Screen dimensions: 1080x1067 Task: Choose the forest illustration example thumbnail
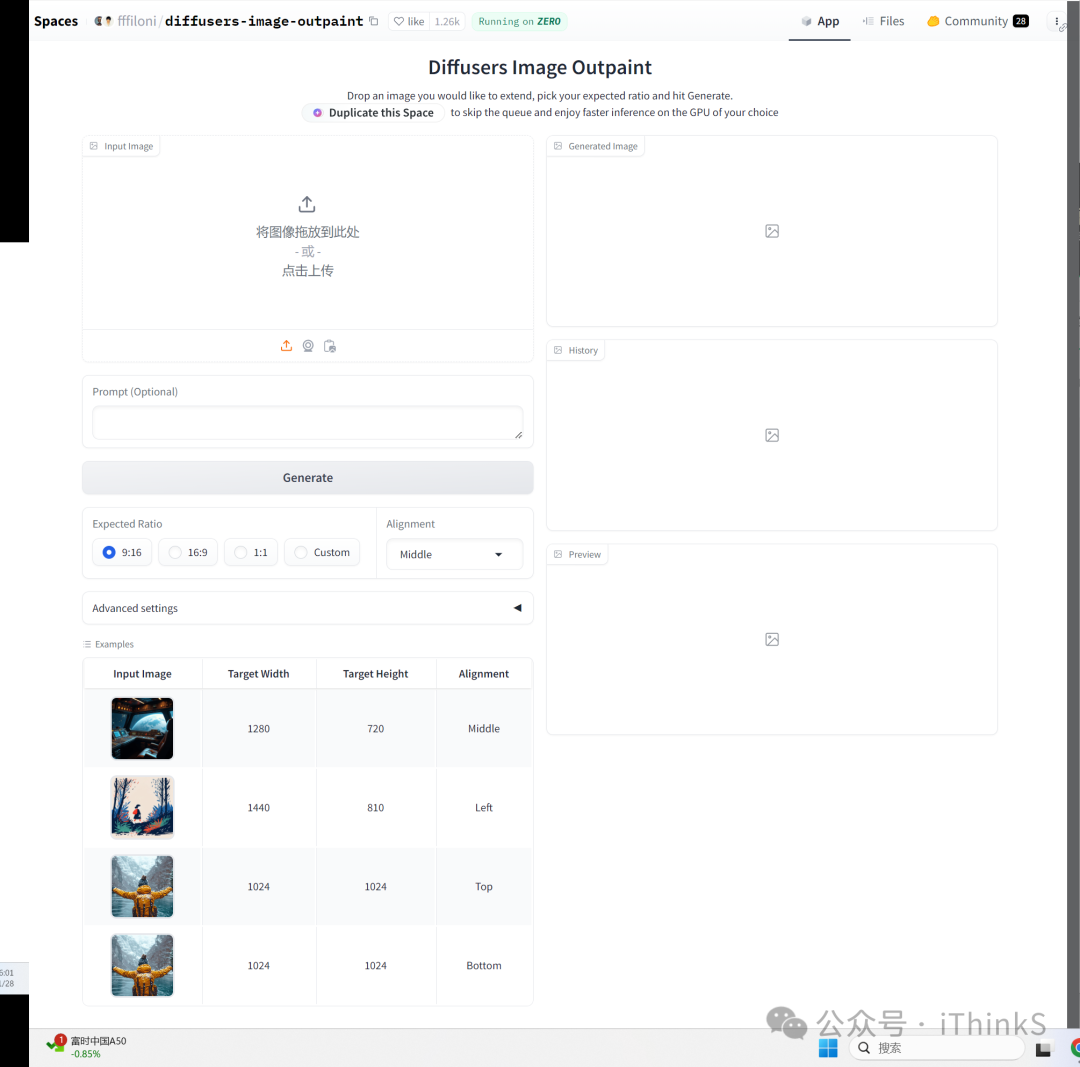pos(143,807)
